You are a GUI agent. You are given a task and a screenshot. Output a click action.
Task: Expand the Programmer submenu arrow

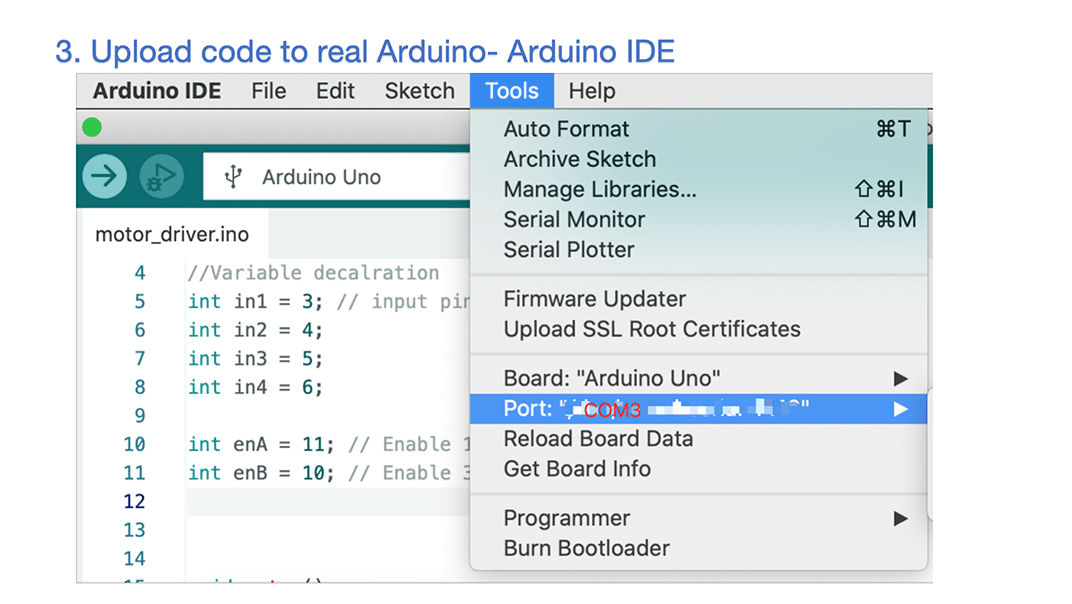900,518
